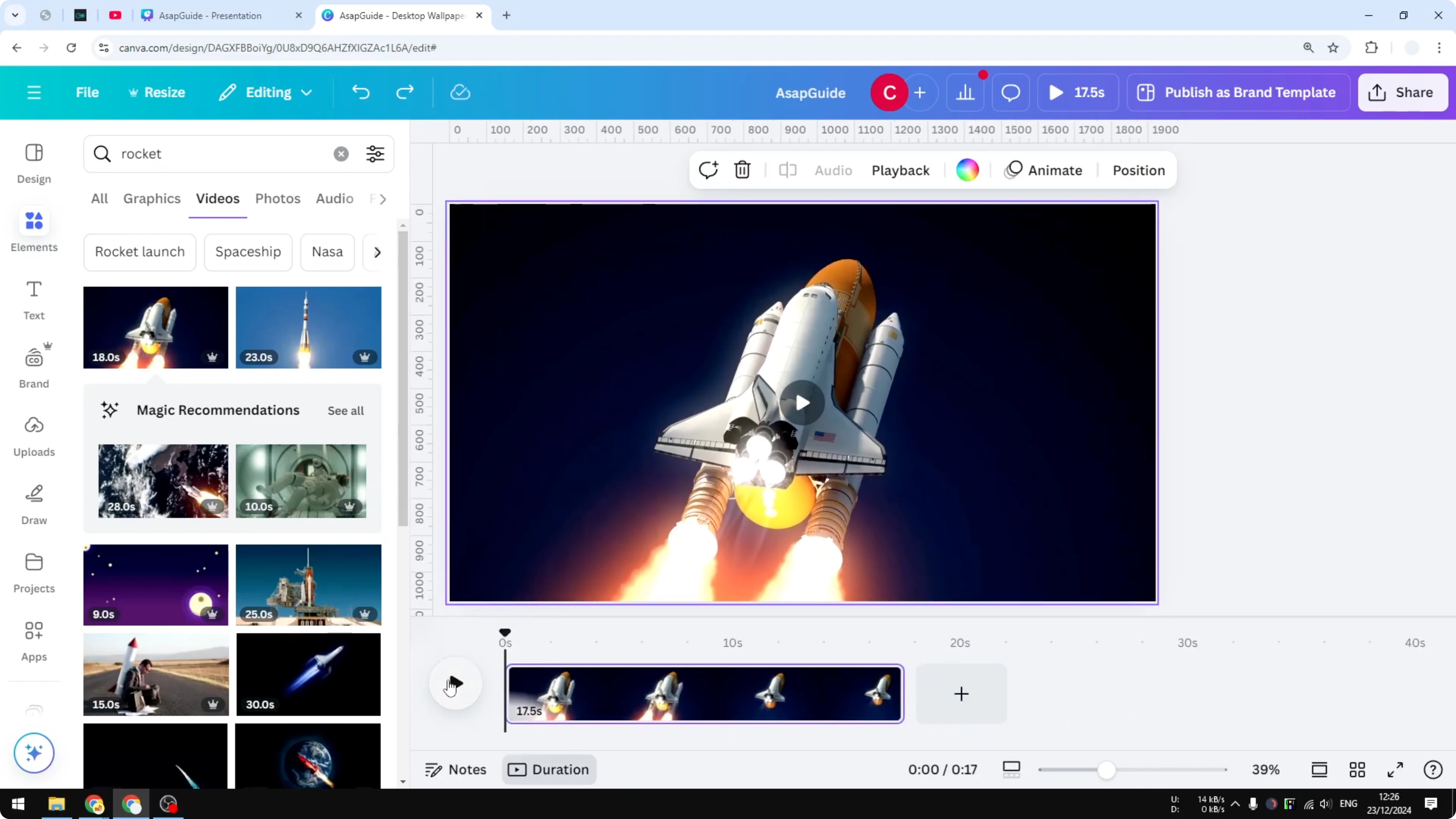Switch to the Photos tab
1456x819 pixels.
click(277, 198)
